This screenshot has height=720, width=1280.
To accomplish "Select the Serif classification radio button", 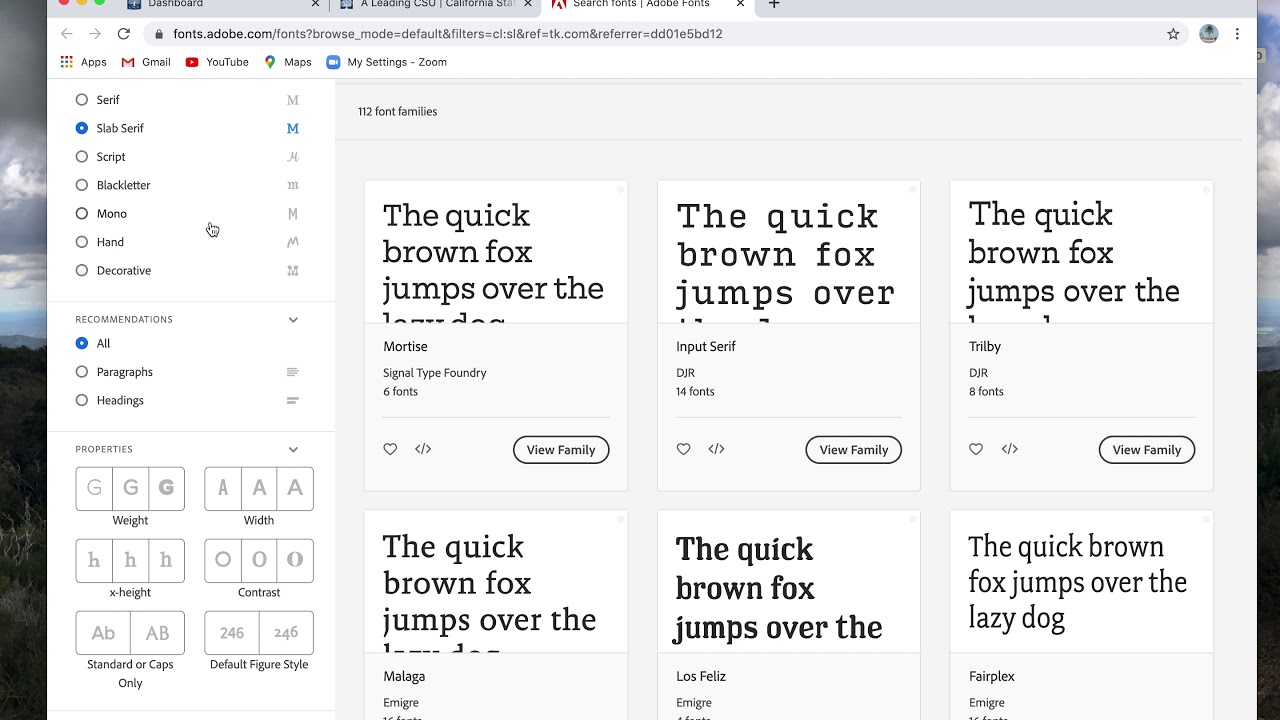I will [x=82, y=100].
